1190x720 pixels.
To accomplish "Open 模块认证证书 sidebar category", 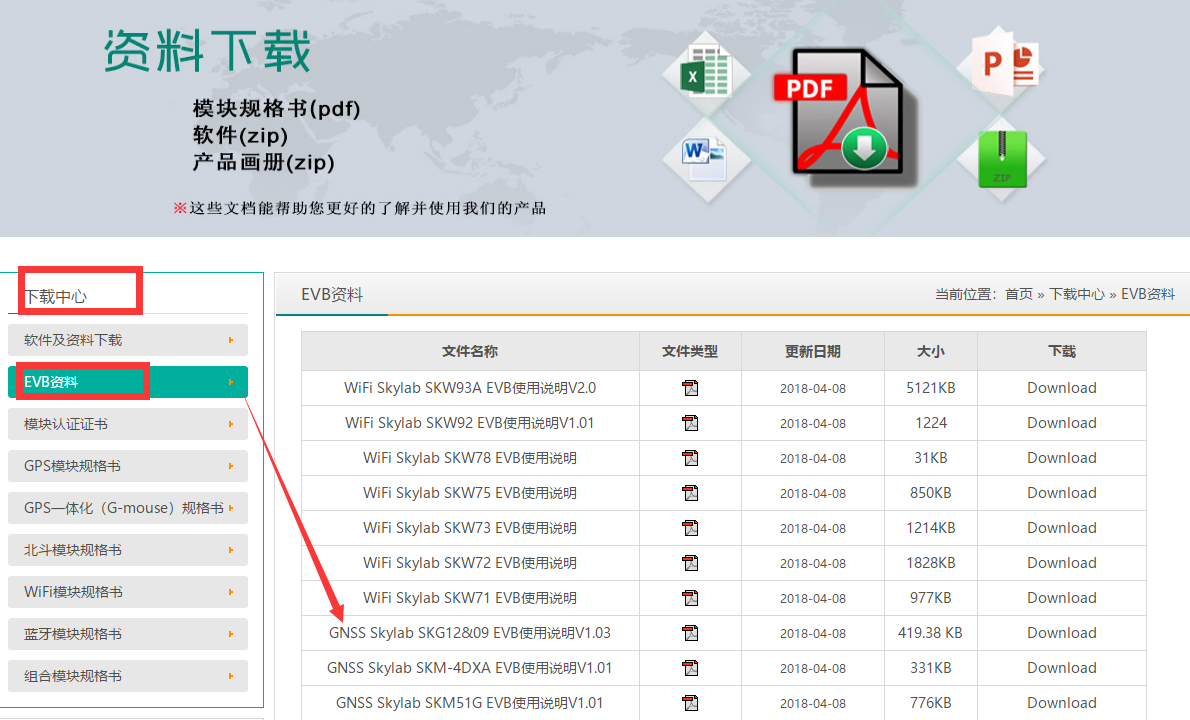I will [x=66, y=424].
